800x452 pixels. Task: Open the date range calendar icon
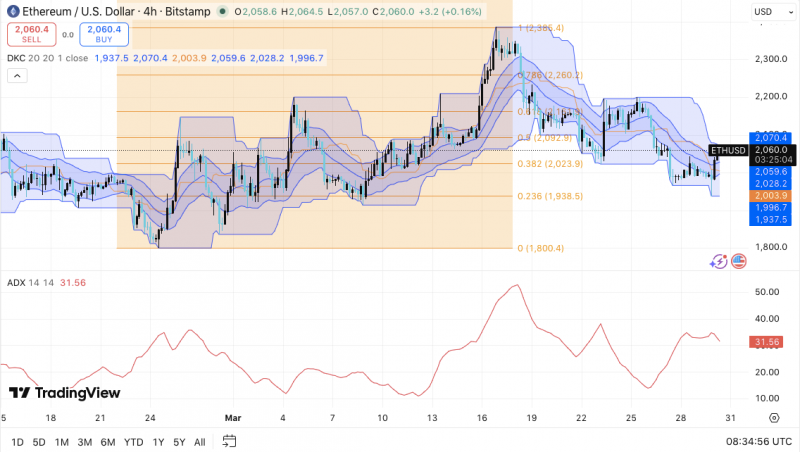coord(230,441)
